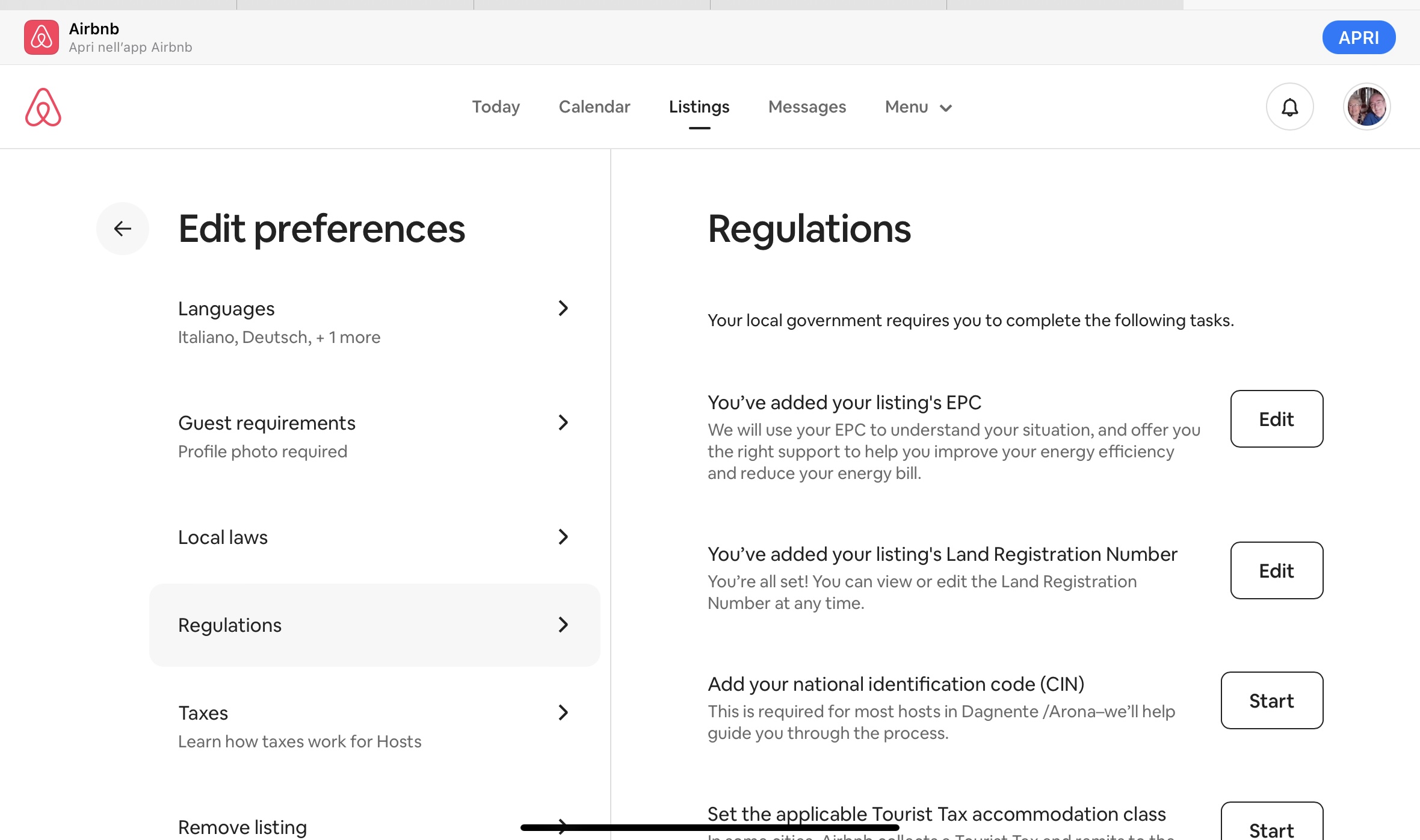This screenshot has height=840, width=1420.
Task: Open the notifications bell
Action: pos(1289,107)
